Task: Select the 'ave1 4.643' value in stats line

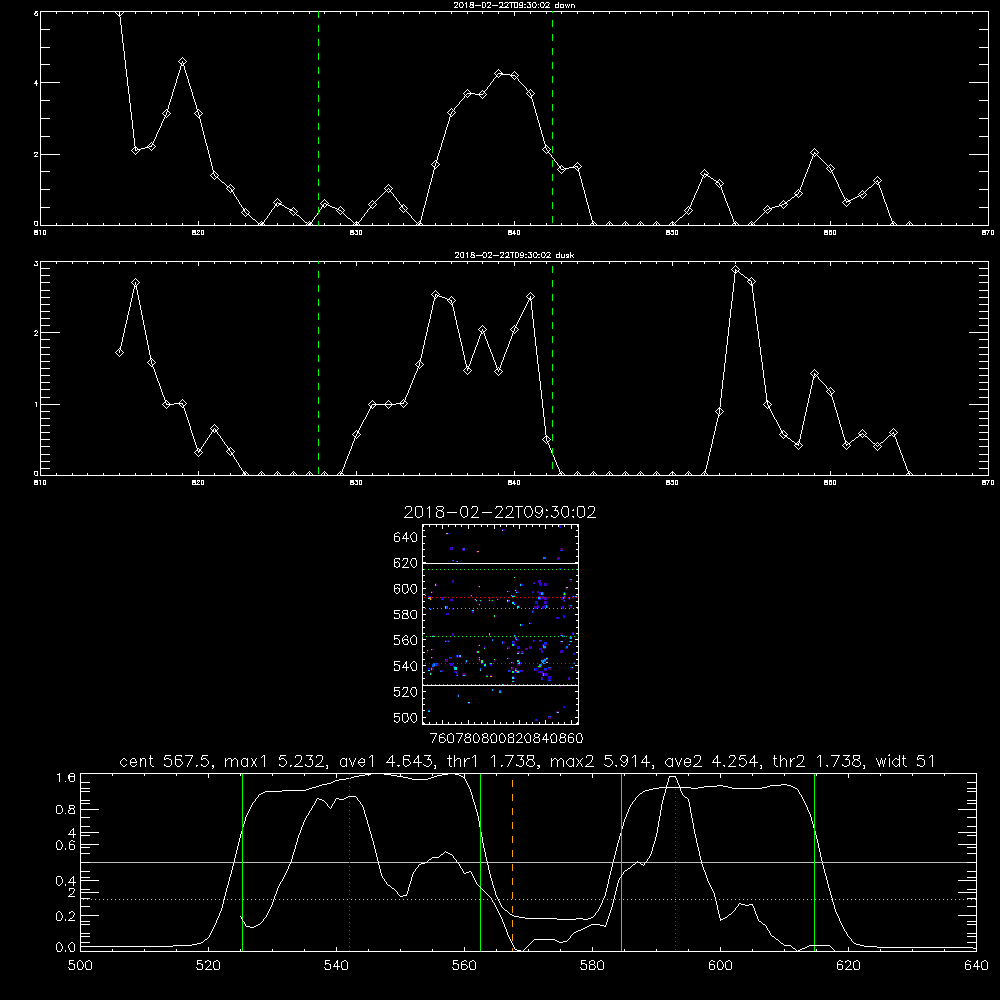Action: pyautogui.click(x=386, y=761)
